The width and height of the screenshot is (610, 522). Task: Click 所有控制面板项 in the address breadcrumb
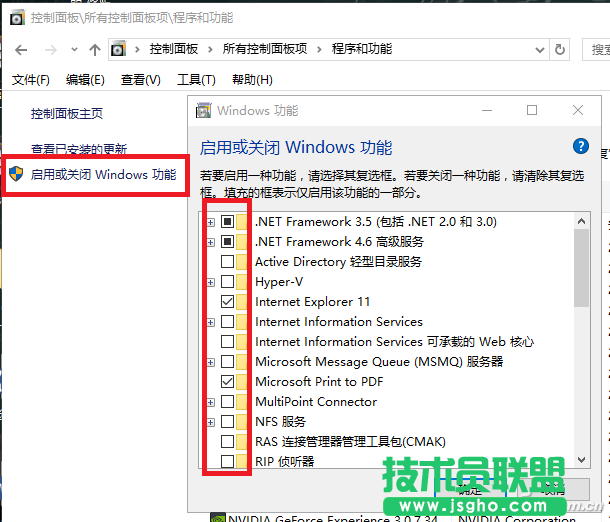coord(264,49)
